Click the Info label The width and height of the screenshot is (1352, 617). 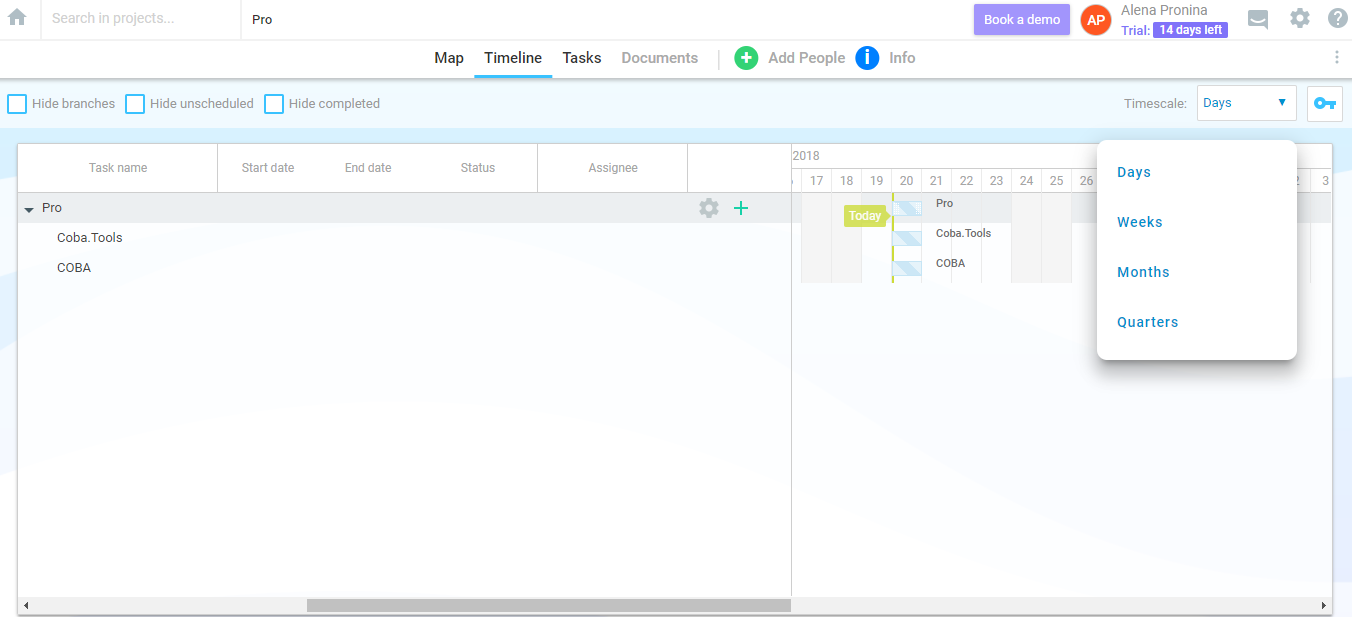tap(902, 58)
